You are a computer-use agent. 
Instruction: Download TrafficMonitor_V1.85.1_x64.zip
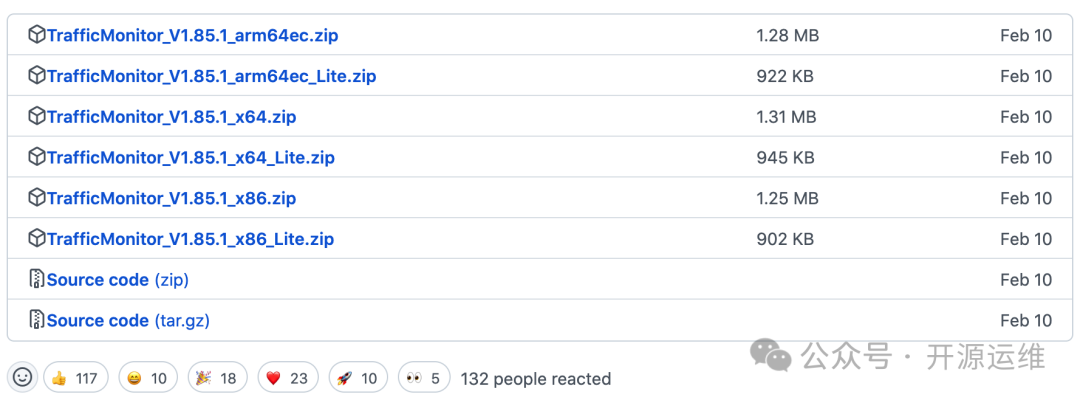(x=171, y=117)
